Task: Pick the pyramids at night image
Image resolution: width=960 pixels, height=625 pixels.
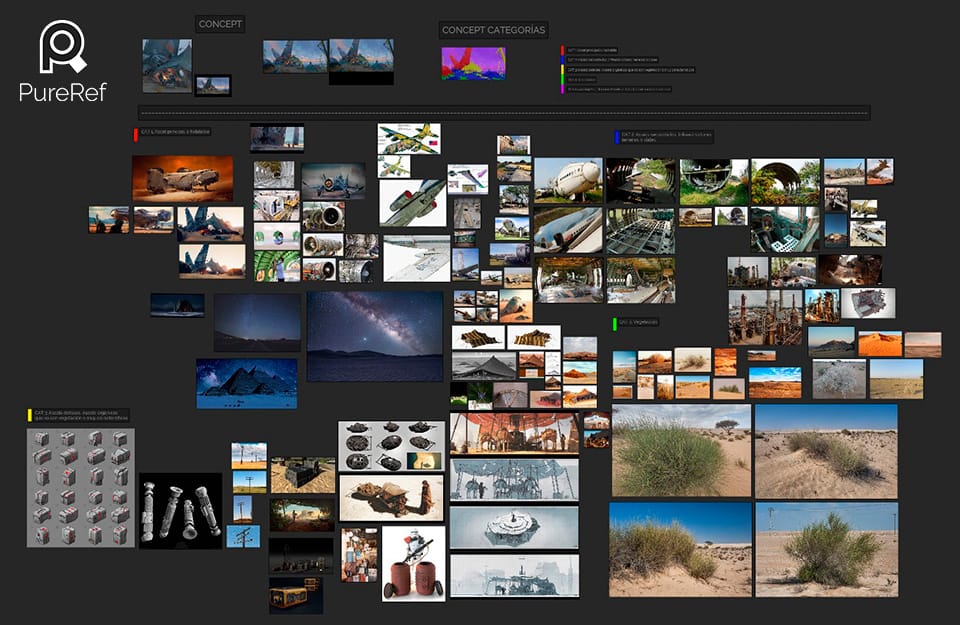Action: [247, 383]
